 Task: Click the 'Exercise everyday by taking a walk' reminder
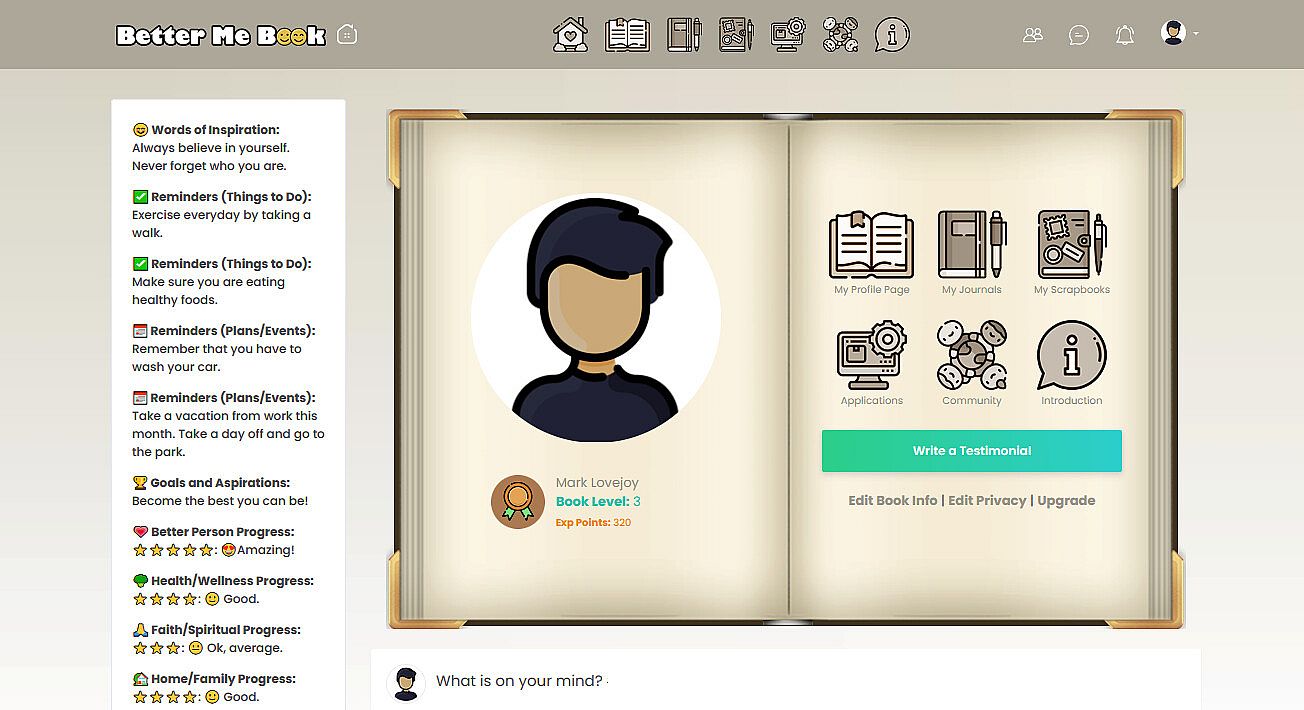pyautogui.click(x=221, y=224)
